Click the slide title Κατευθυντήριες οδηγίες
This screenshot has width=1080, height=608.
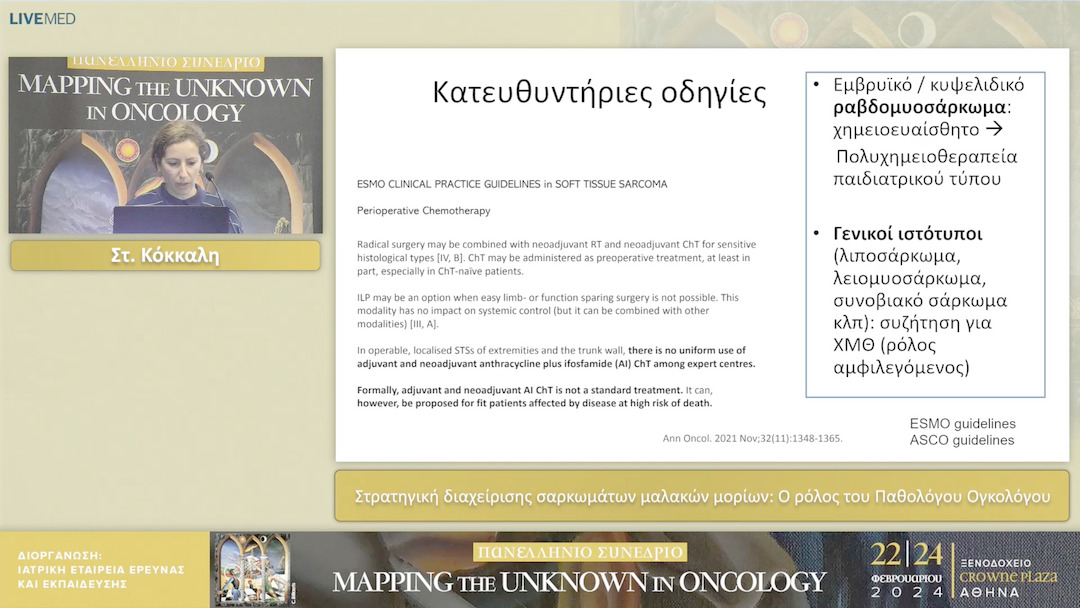pos(599,92)
